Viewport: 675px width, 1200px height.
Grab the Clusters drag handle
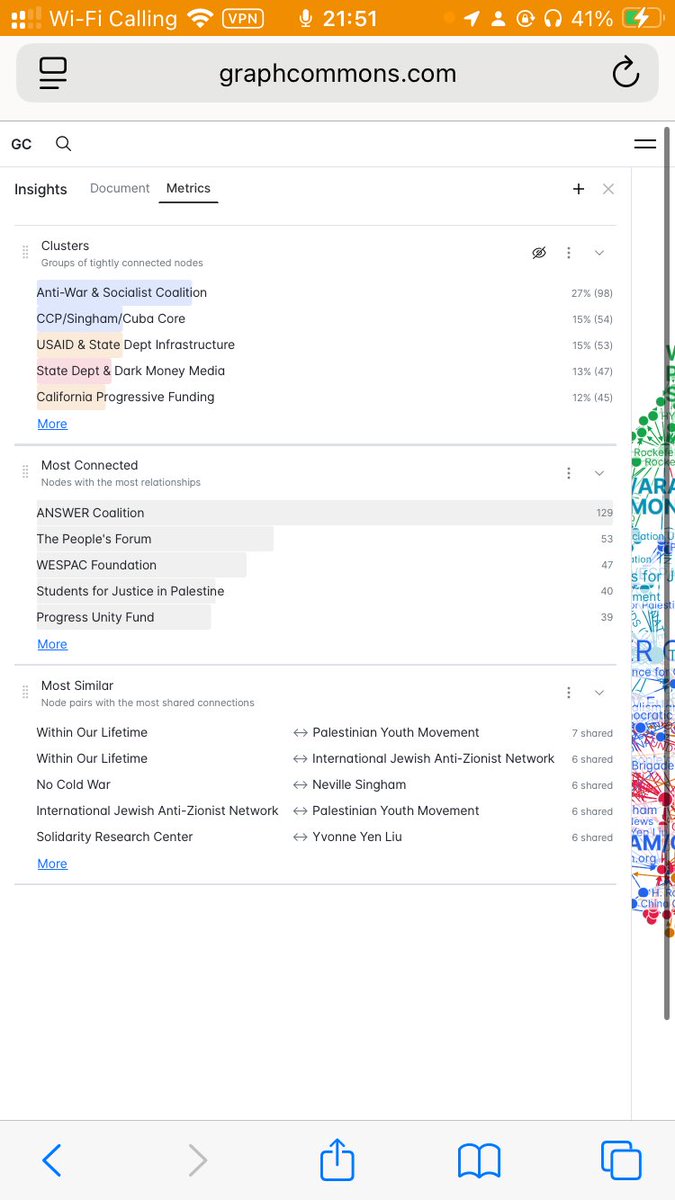click(25, 253)
